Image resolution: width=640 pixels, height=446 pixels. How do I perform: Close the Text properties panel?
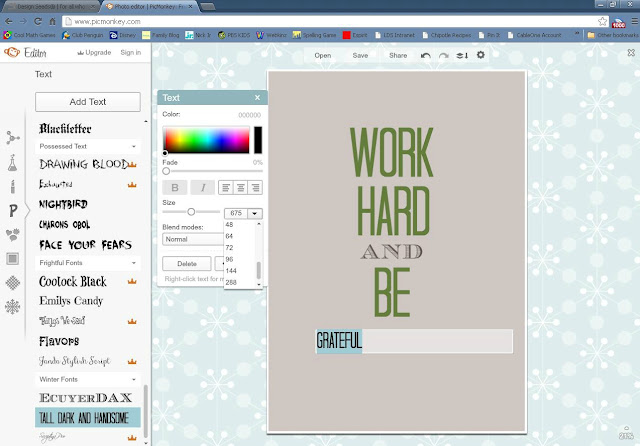click(257, 98)
